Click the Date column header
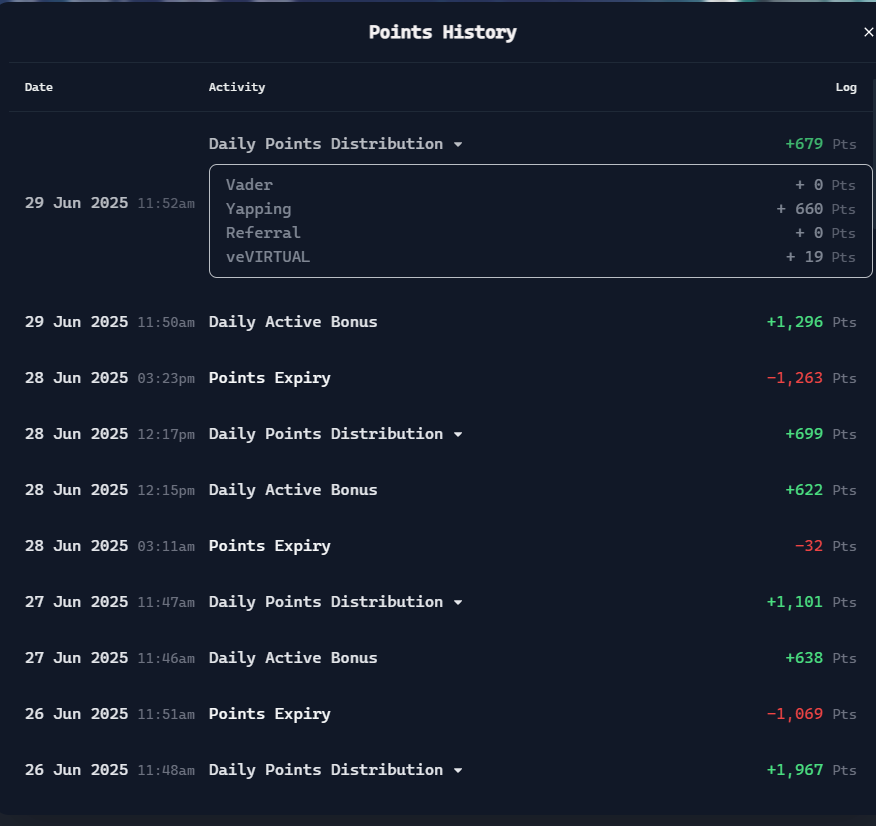This screenshot has width=876, height=826. click(39, 87)
